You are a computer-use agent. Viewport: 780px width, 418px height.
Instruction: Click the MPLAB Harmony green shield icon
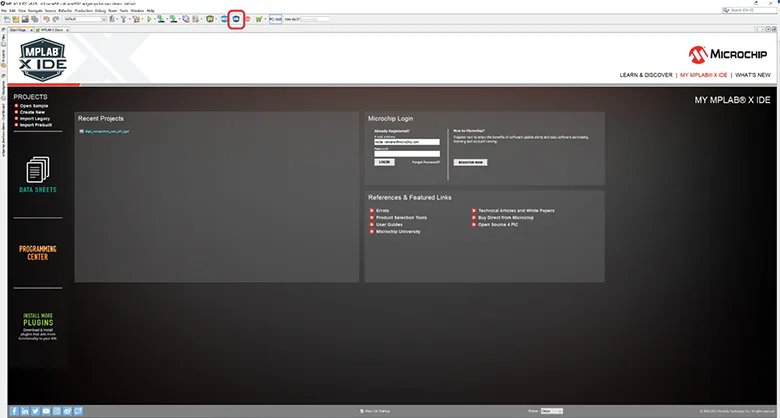pos(210,19)
